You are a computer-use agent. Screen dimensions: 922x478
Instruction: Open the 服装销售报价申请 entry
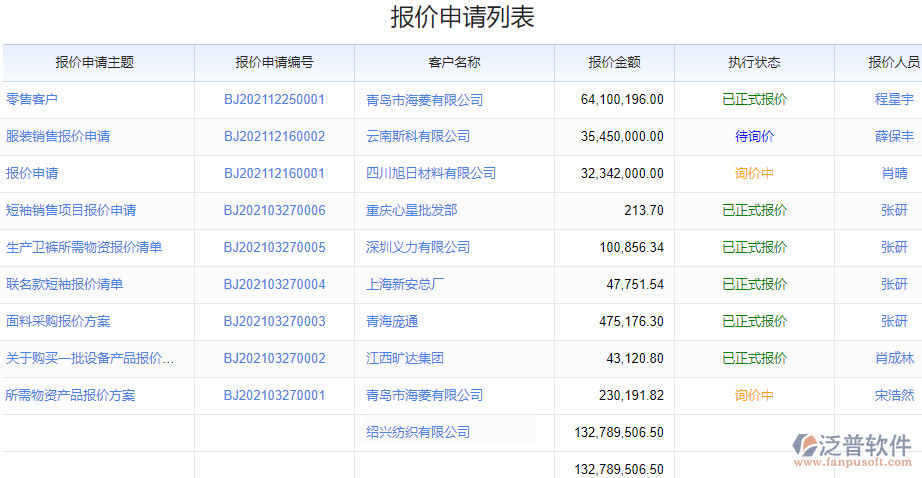pyautogui.click(x=58, y=136)
